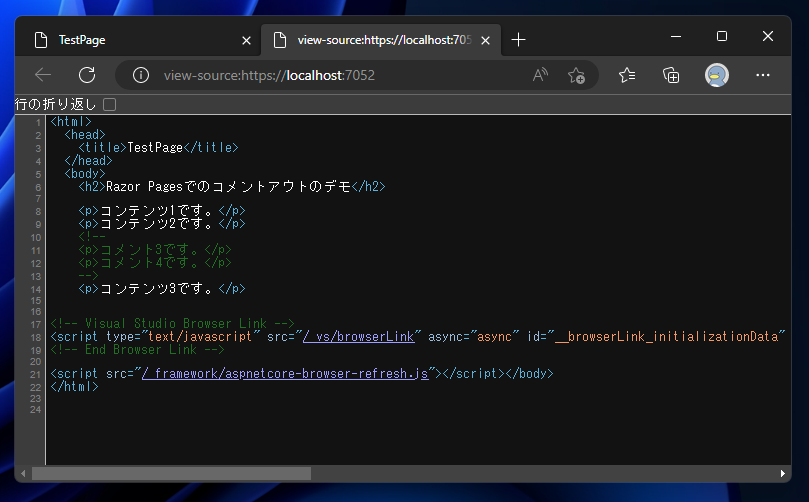Click the scrollbar right arrow
The image size is (809, 502).
coord(783,473)
